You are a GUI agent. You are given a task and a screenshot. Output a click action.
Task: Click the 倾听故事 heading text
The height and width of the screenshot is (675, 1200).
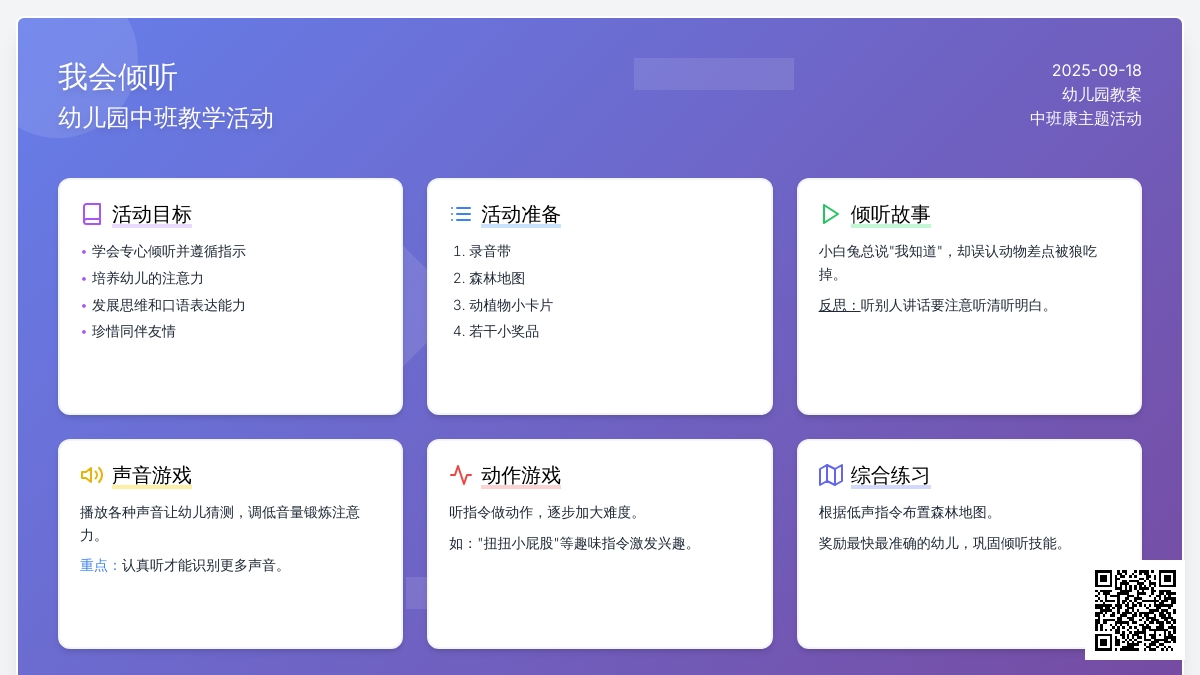coord(890,215)
